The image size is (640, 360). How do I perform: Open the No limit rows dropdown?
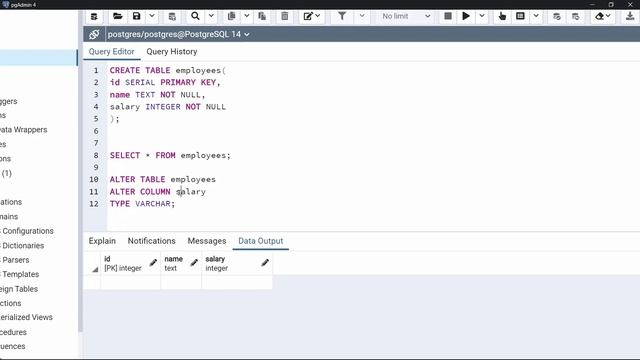point(406,16)
